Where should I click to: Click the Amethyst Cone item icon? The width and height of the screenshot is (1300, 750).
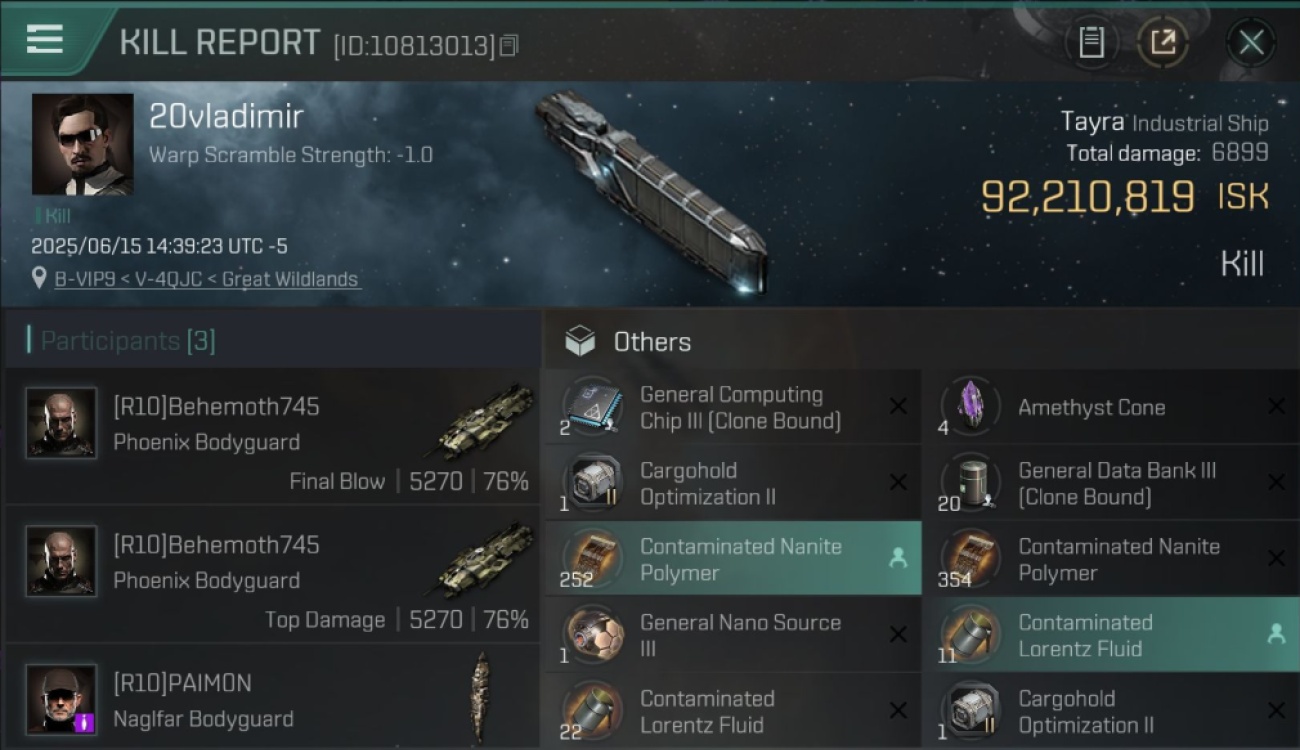point(970,406)
